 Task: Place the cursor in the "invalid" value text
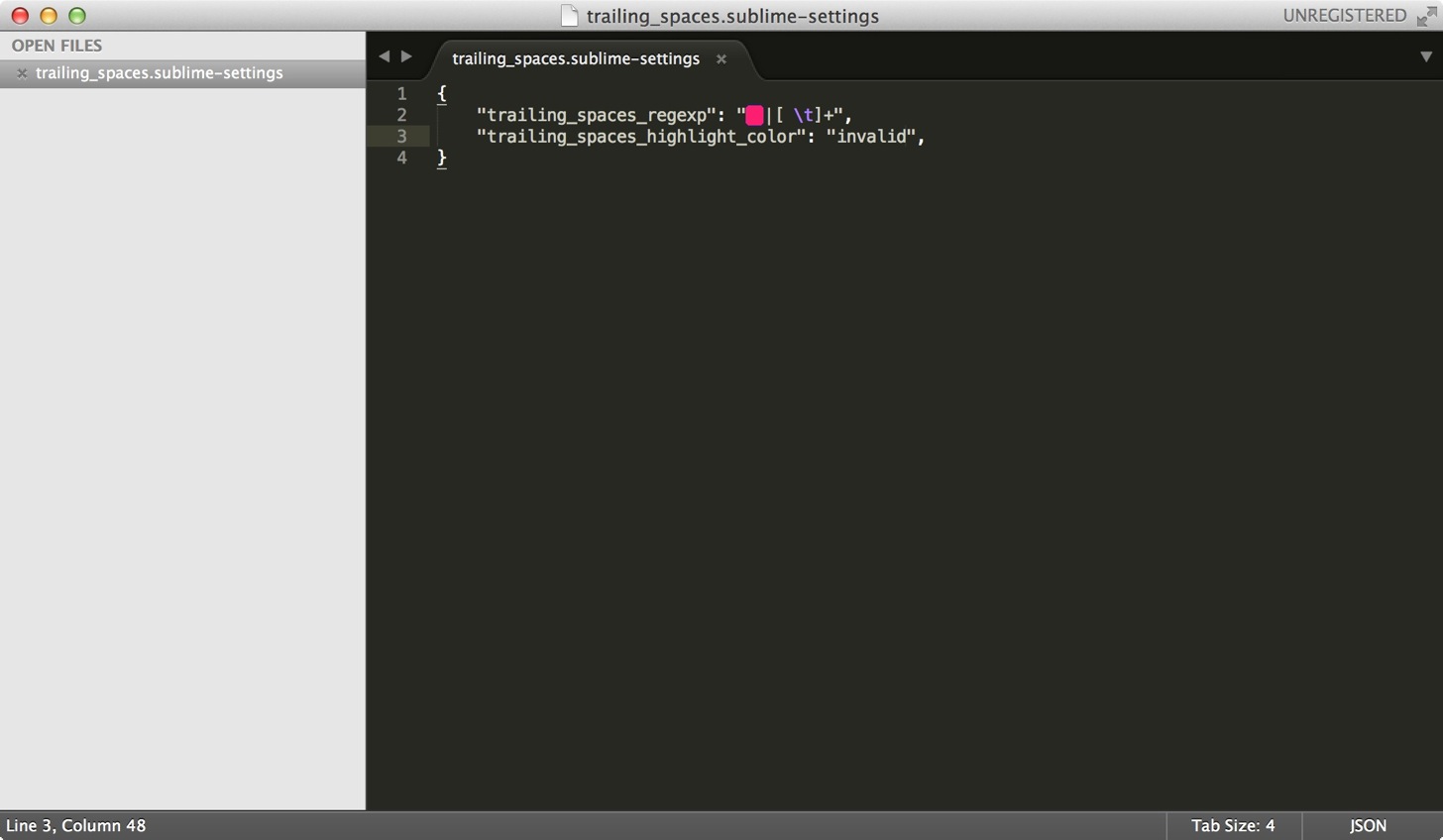click(x=871, y=137)
